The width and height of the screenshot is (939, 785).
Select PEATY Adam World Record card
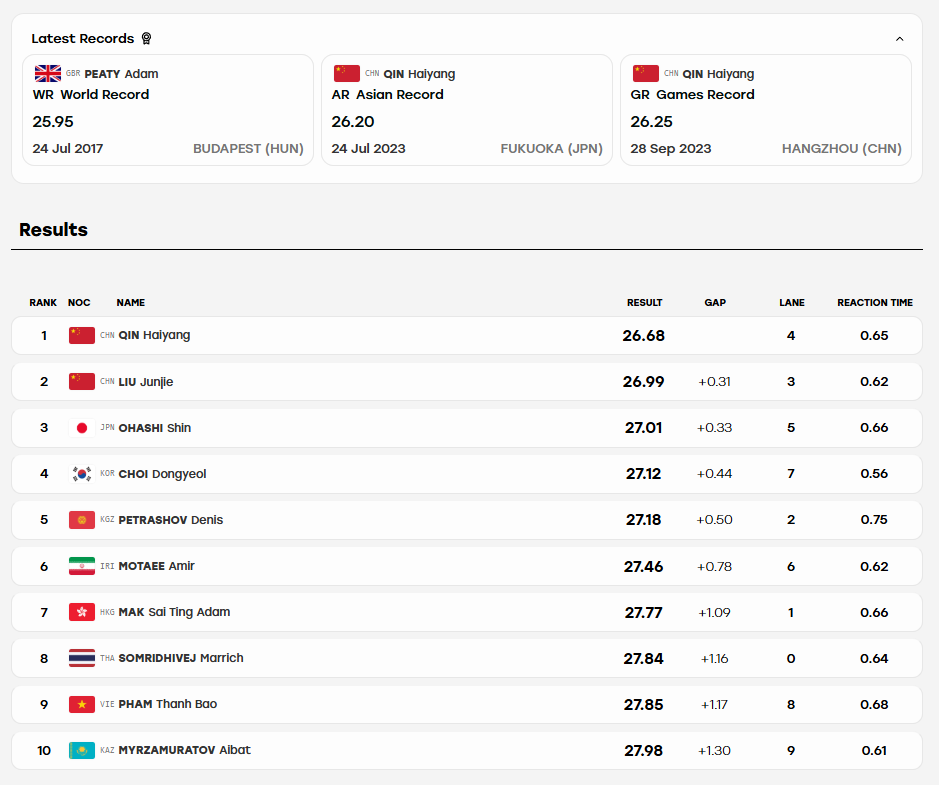pyautogui.click(x=168, y=110)
